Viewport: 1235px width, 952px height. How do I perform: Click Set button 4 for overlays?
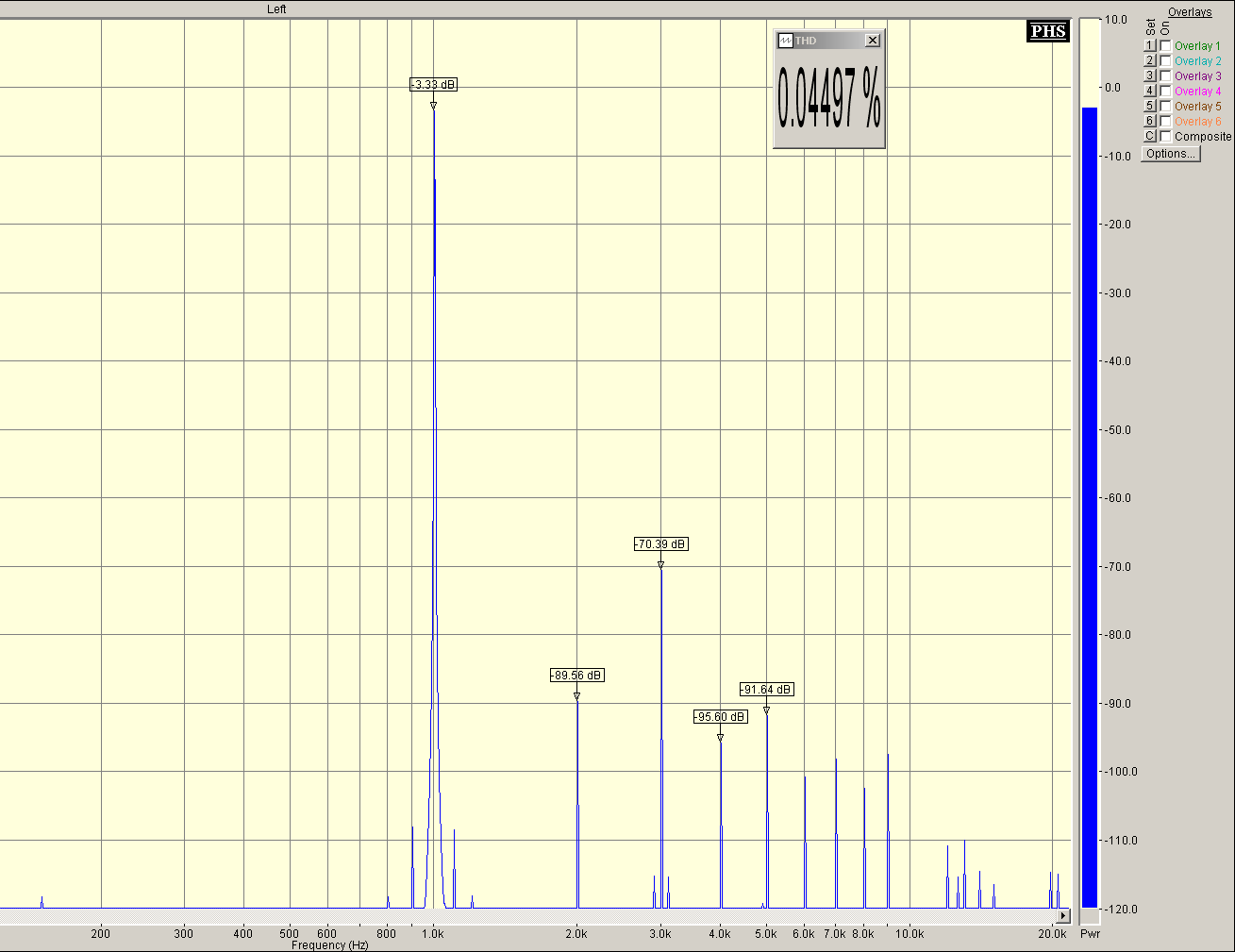[1150, 91]
